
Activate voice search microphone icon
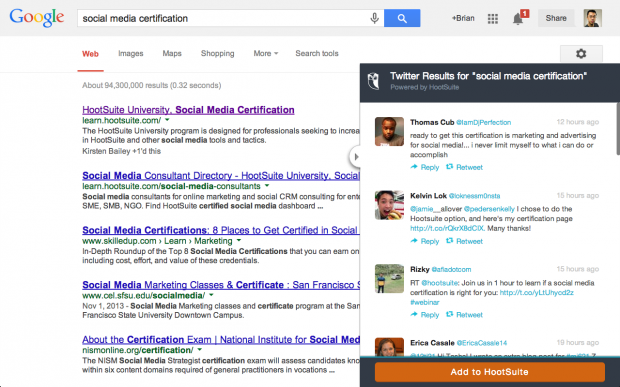click(x=374, y=18)
